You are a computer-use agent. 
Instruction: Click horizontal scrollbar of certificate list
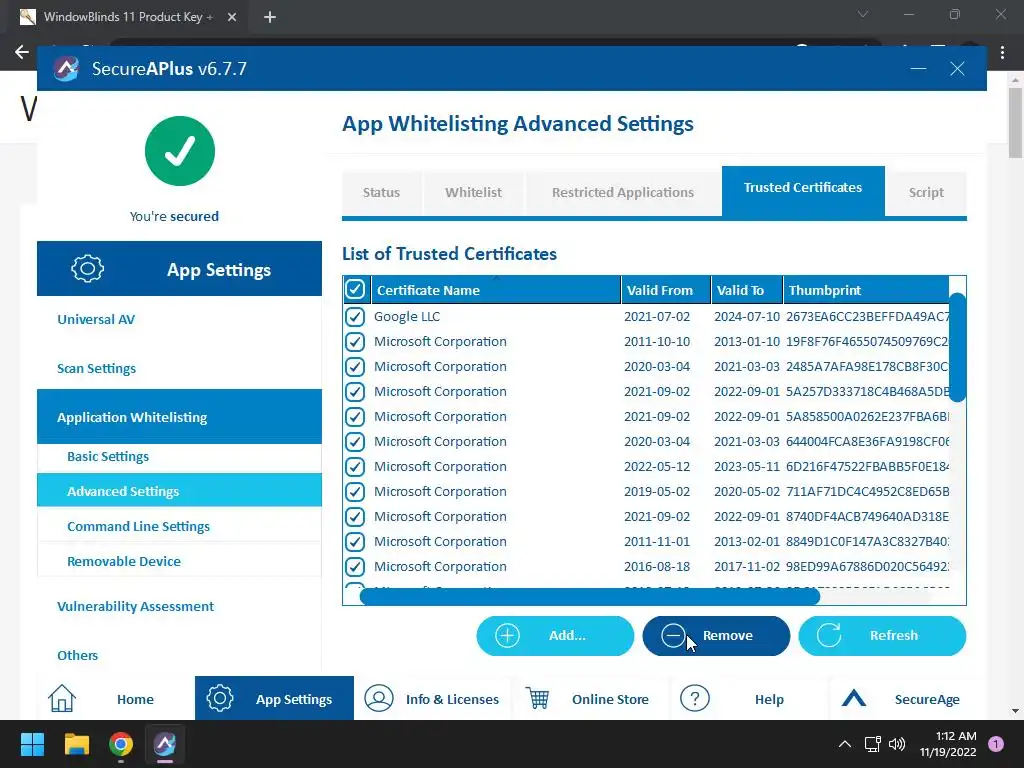[590, 596]
